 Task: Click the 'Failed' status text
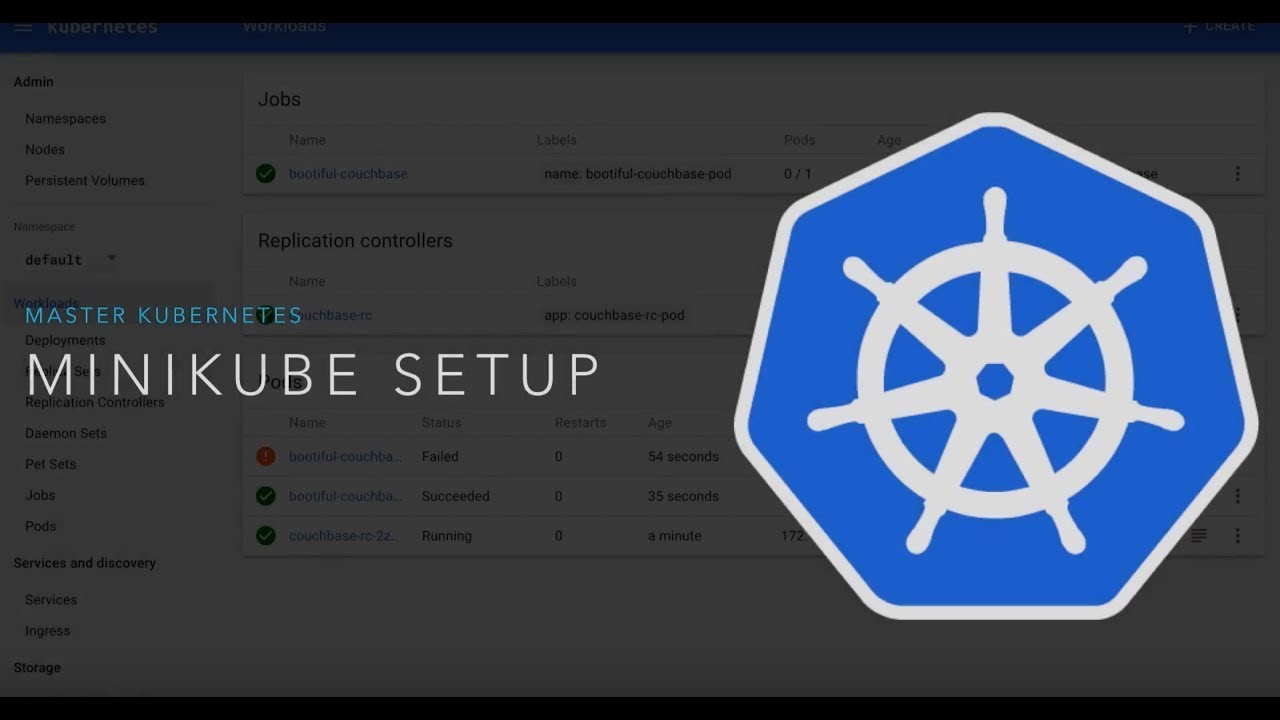point(440,456)
